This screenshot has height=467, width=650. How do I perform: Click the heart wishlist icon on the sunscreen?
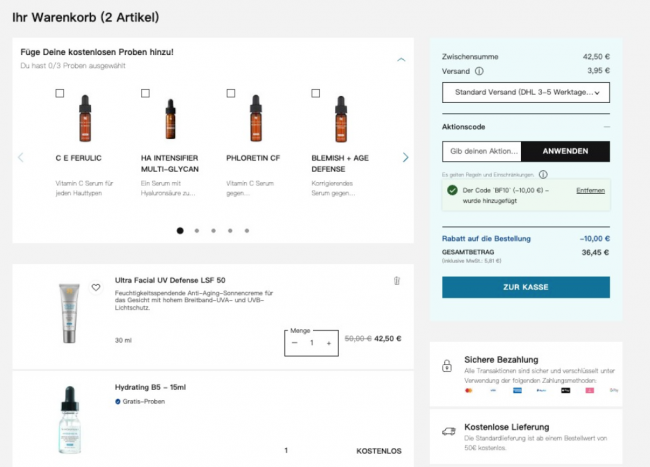pyautogui.click(x=96, y=287)
